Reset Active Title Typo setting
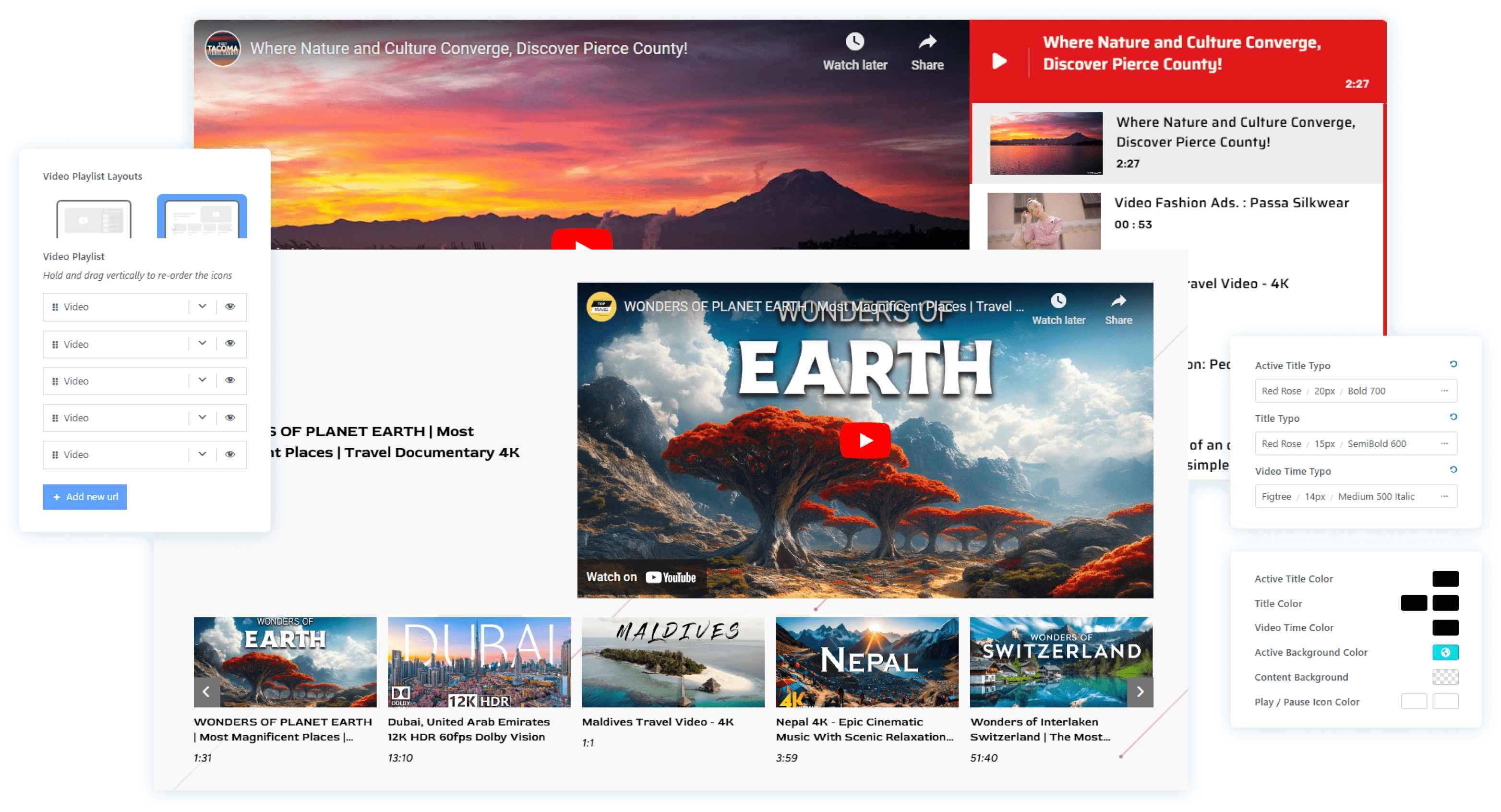This screenshot has width=1501, height=812. tap(1453, 364)
